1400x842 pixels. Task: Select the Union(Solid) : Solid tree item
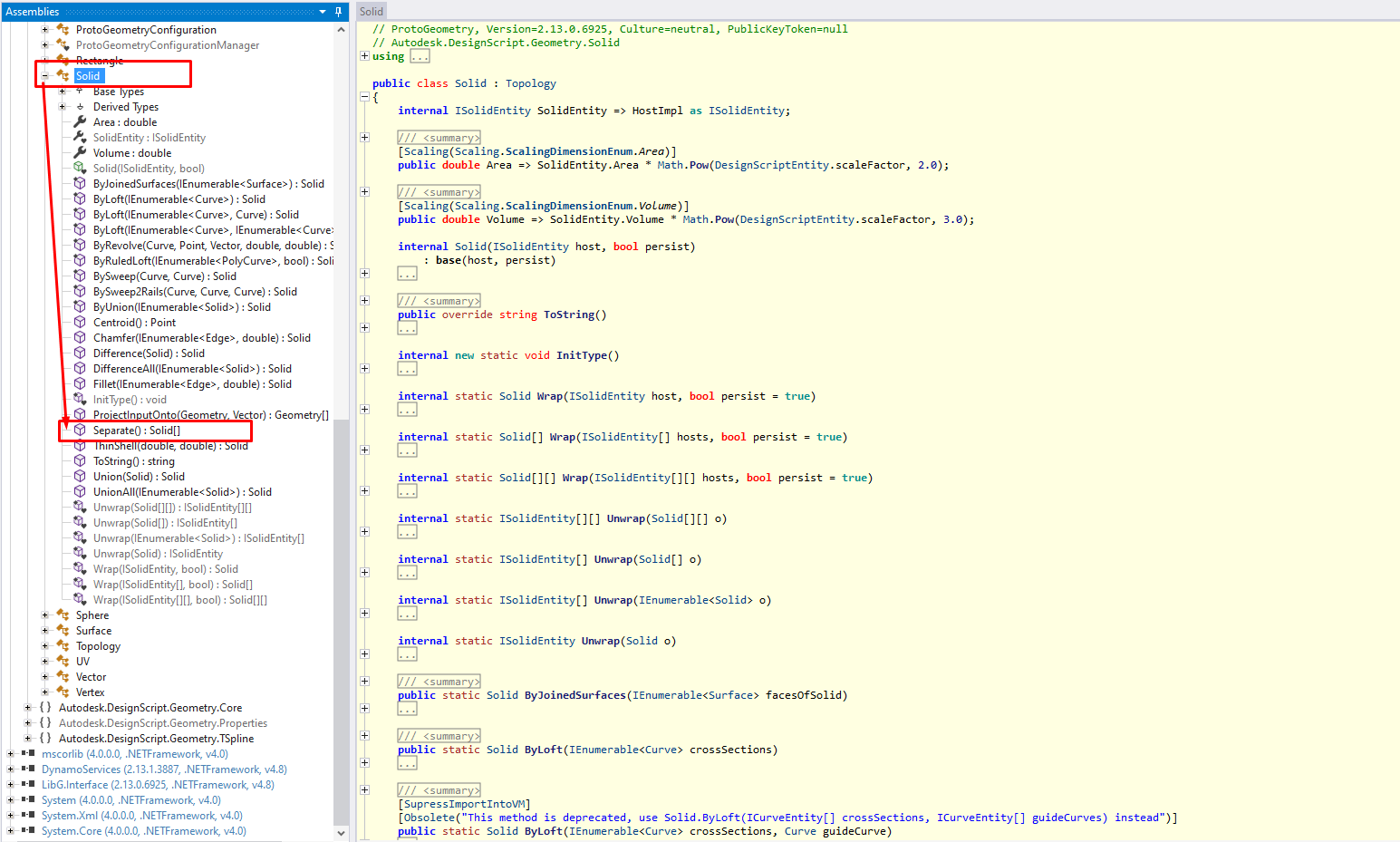click(139, 477)
